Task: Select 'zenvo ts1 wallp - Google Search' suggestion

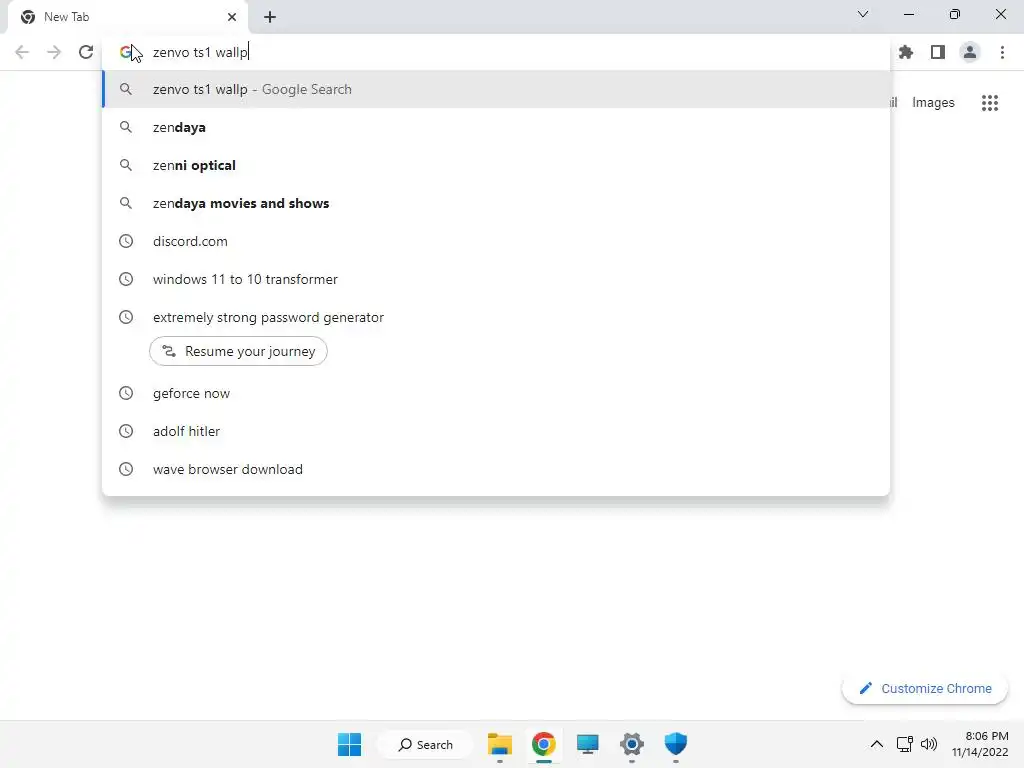Action: [x=496, y=89]
